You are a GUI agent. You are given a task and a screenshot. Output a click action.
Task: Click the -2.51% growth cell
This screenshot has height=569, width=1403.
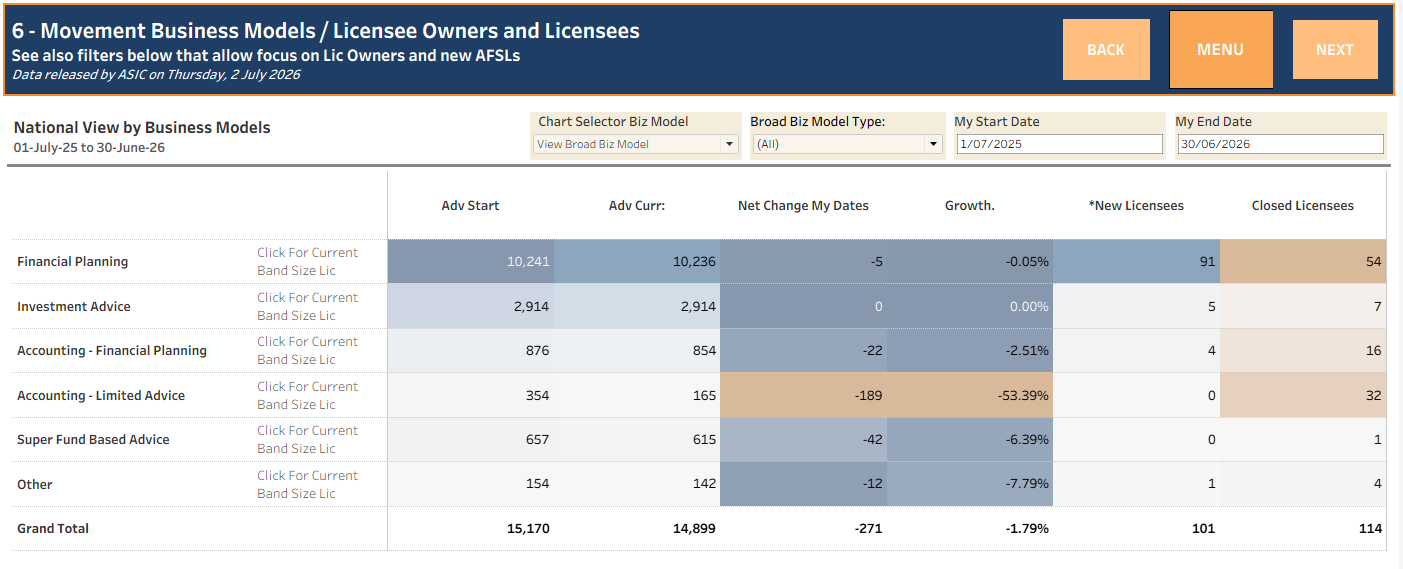970,350
